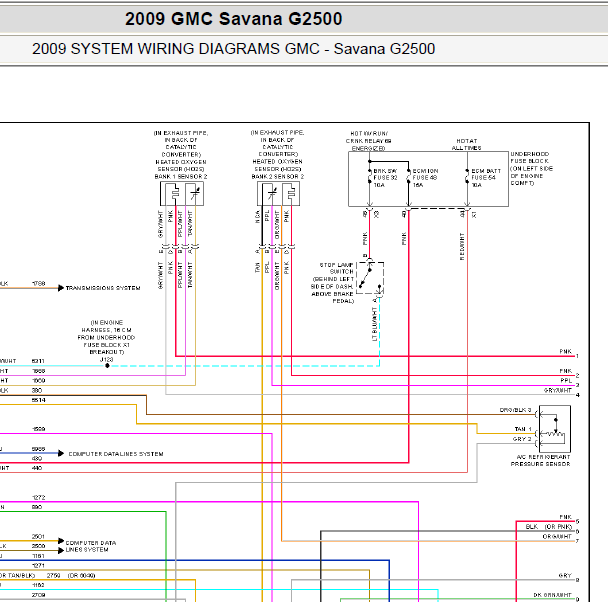
Task: Click the 'BLK (OR PNK)' wire label
Action: pos(549,527)
